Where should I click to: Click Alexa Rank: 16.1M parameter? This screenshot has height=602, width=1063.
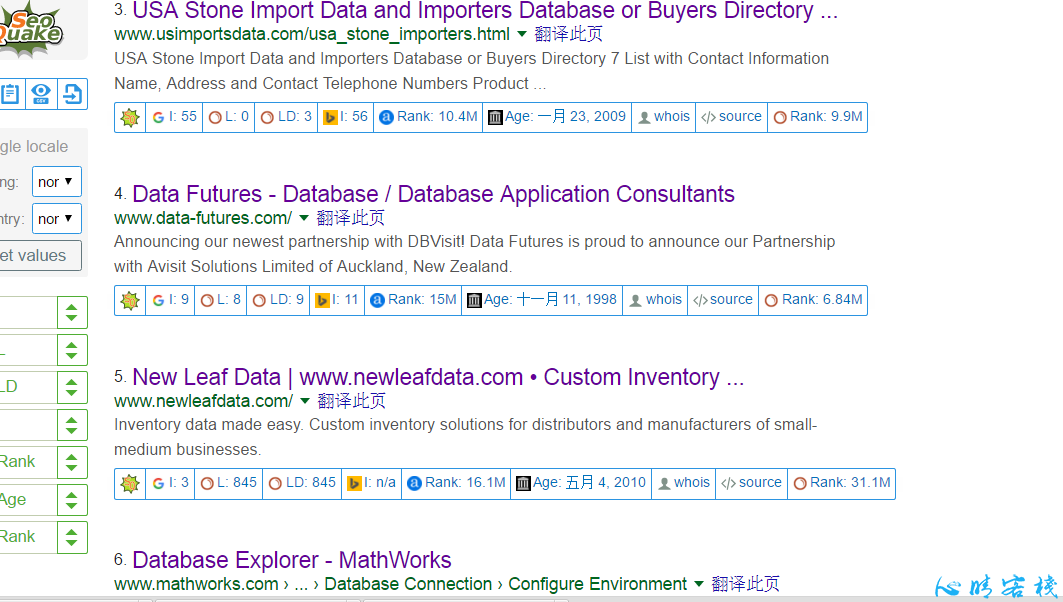tap(456, 483)
